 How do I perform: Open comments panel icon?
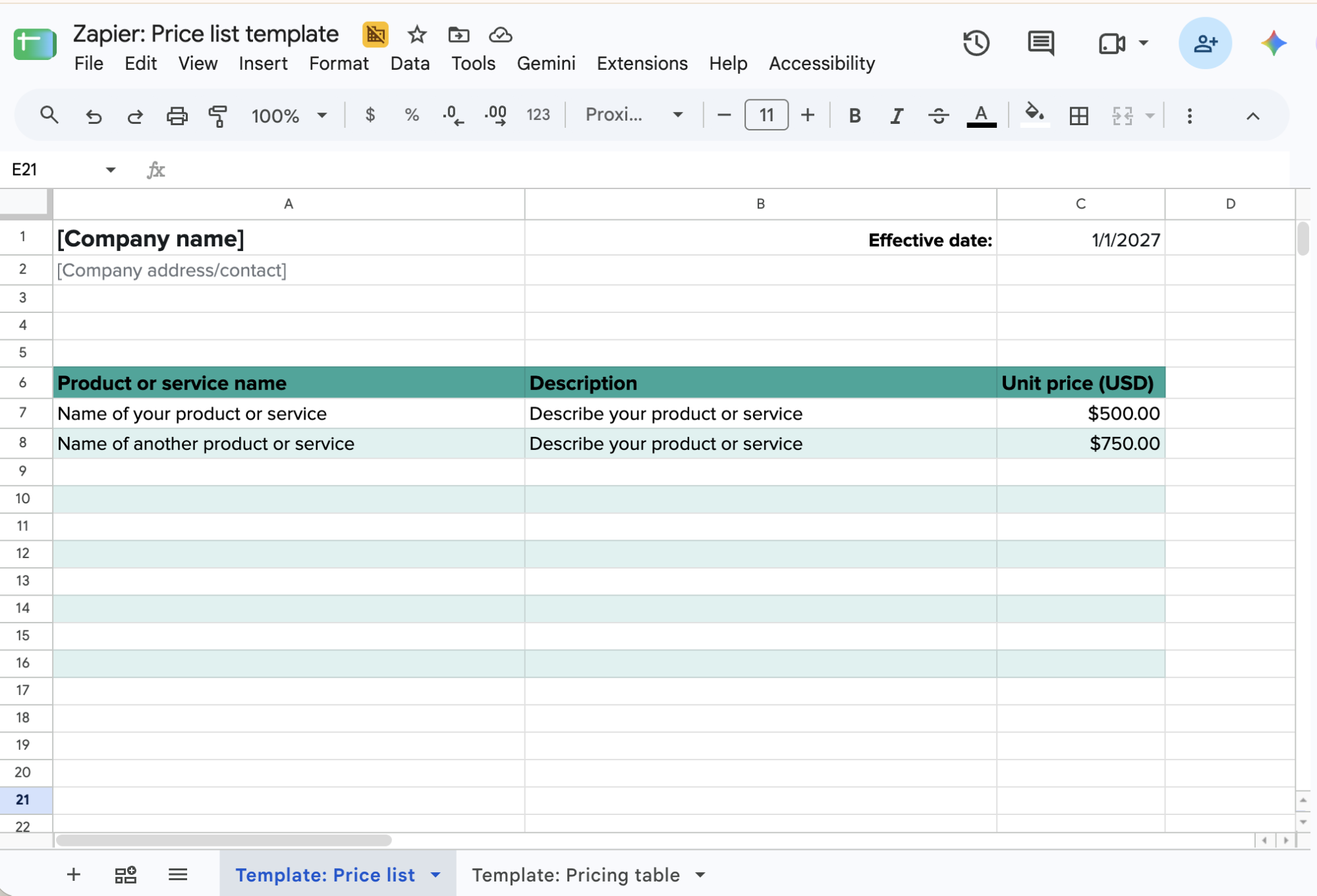pos(1040,43)
